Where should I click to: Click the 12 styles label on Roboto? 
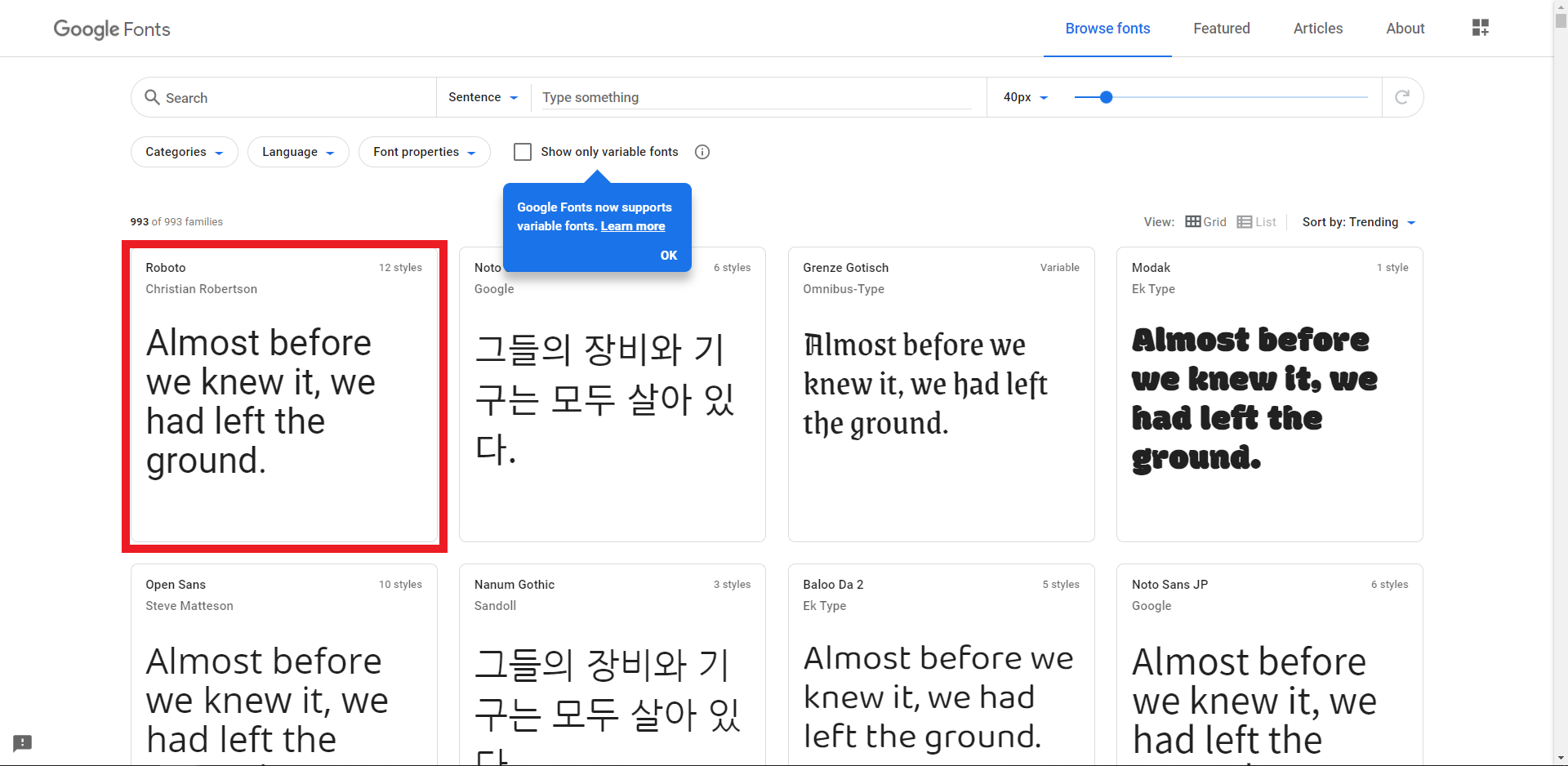(400, 268)
